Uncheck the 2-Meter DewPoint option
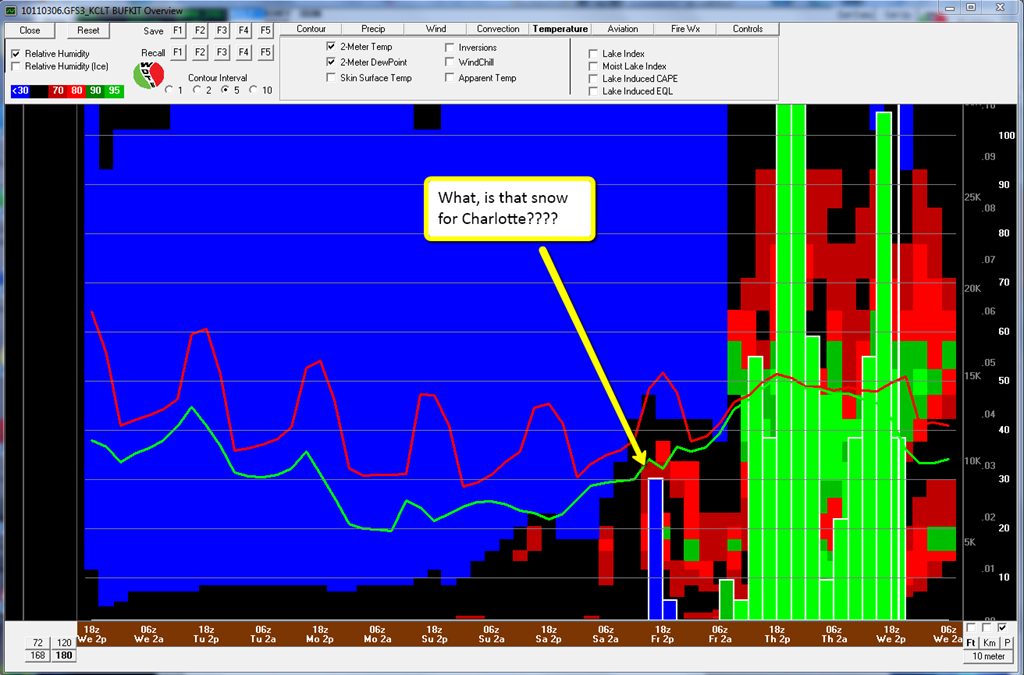The image size is (1024, 675). (x=331, y=62)
